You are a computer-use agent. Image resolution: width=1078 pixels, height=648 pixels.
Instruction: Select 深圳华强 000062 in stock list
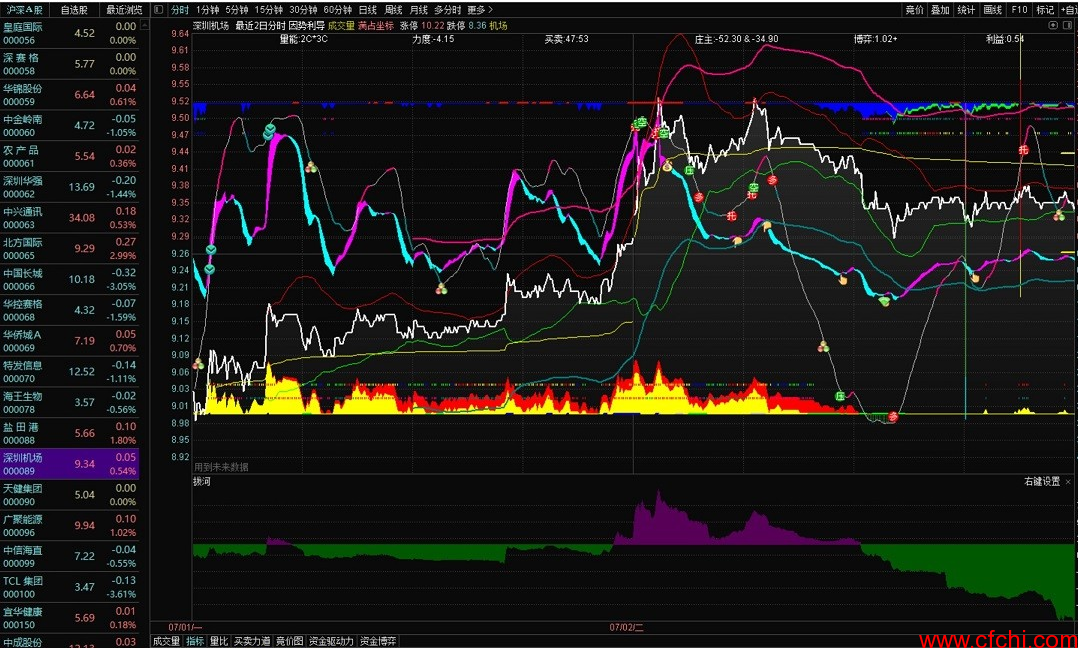[69, 187]
